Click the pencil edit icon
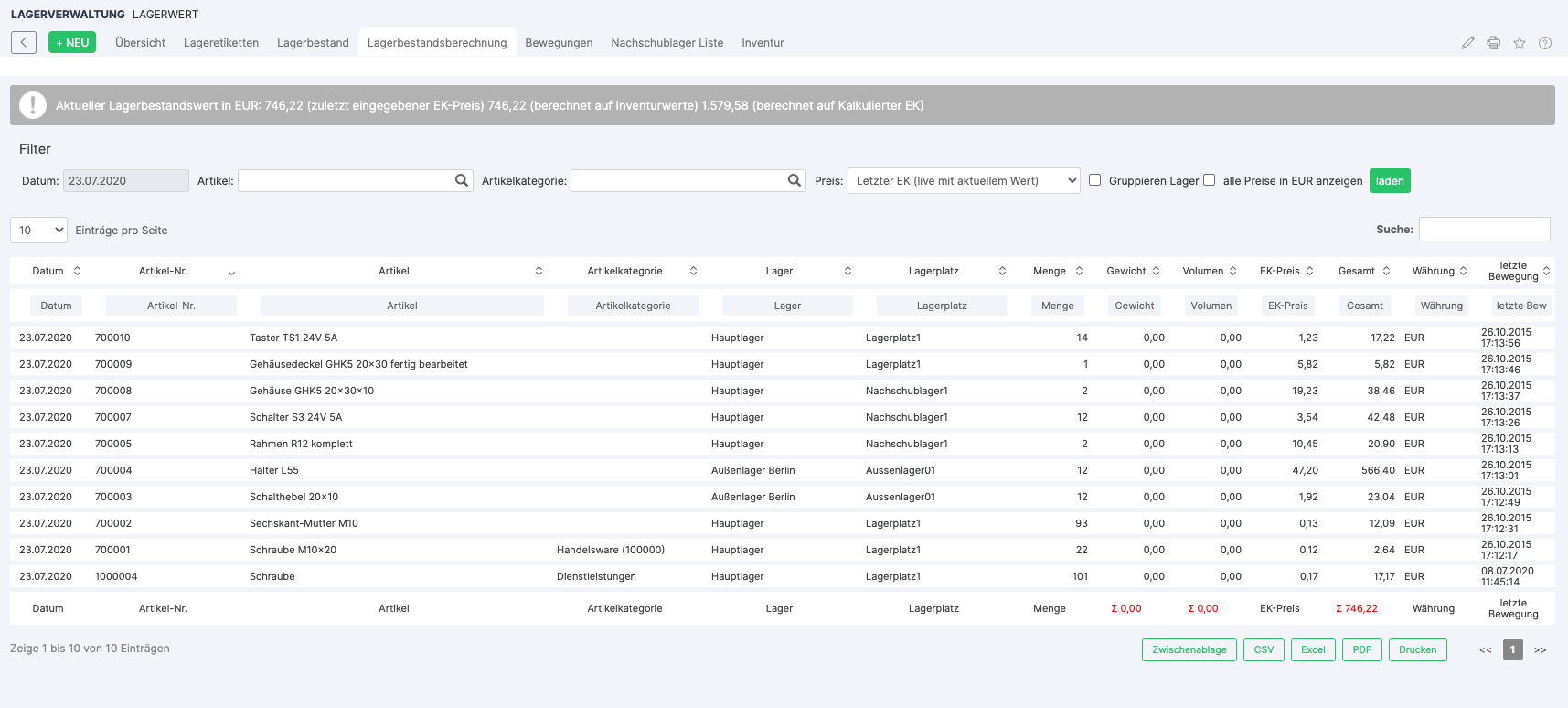 [1467, 43]
